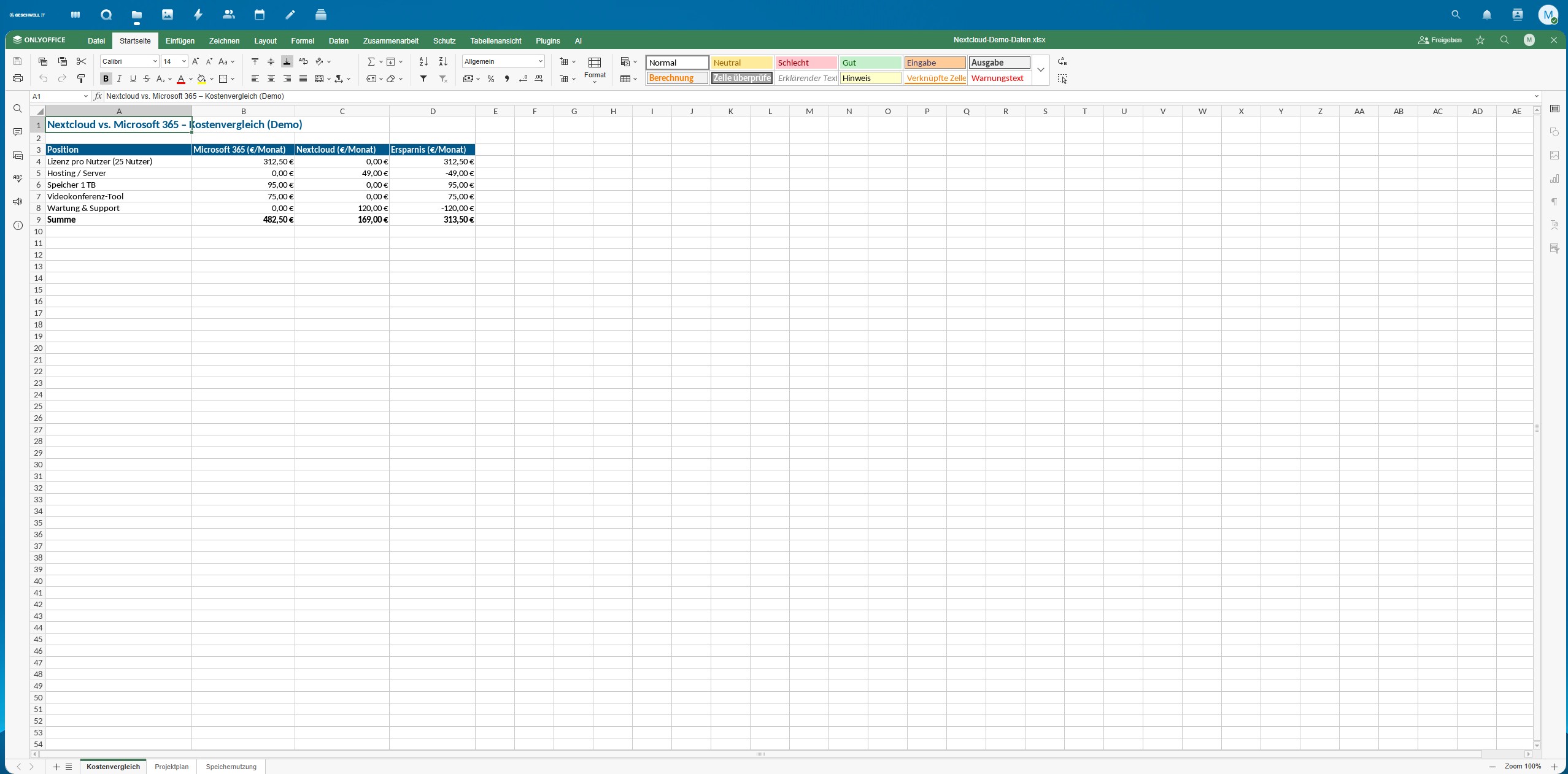Apply the Gut cell style

(870, 63)
